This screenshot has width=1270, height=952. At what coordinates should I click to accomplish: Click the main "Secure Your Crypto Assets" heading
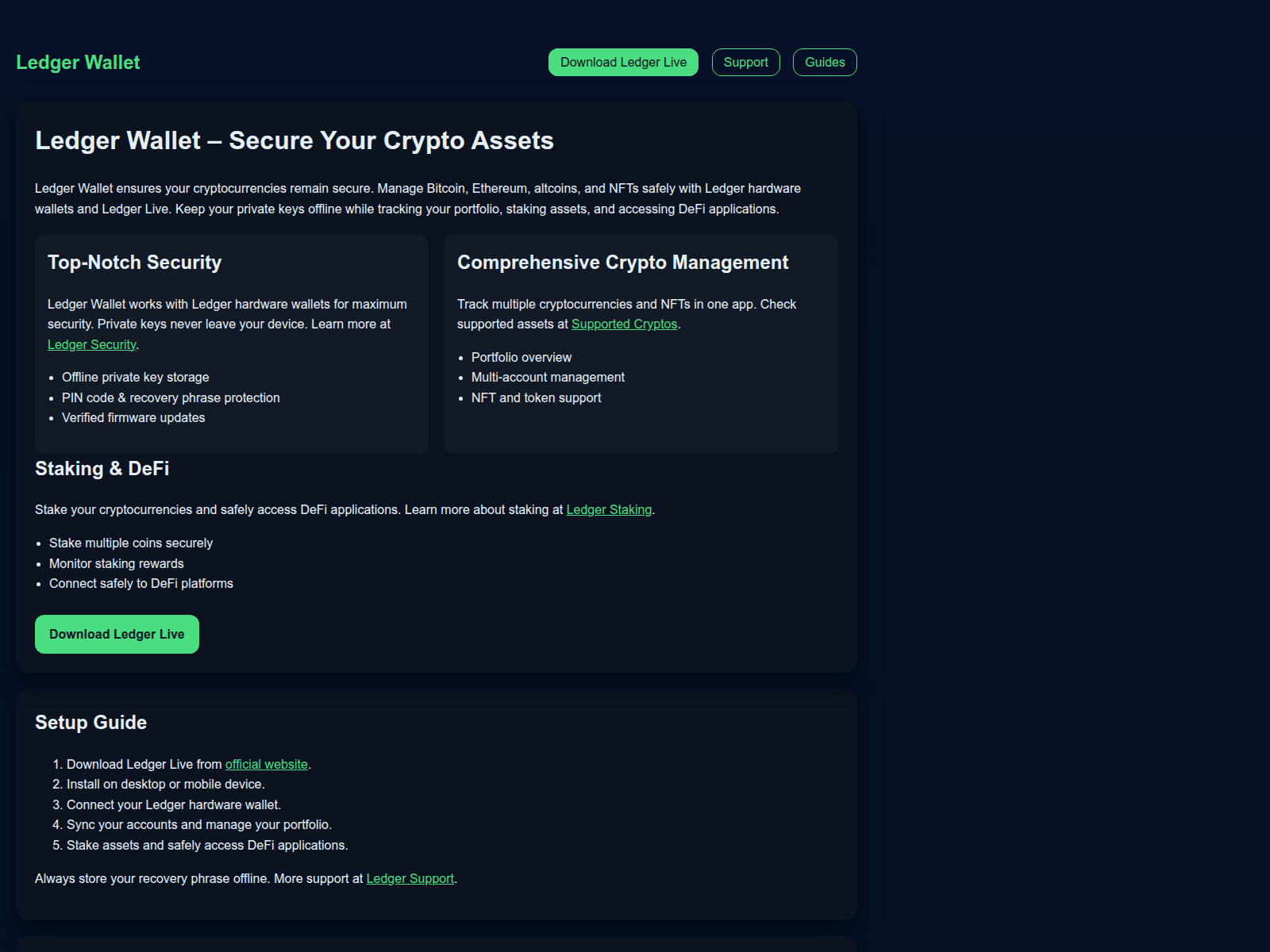point(294,140)
